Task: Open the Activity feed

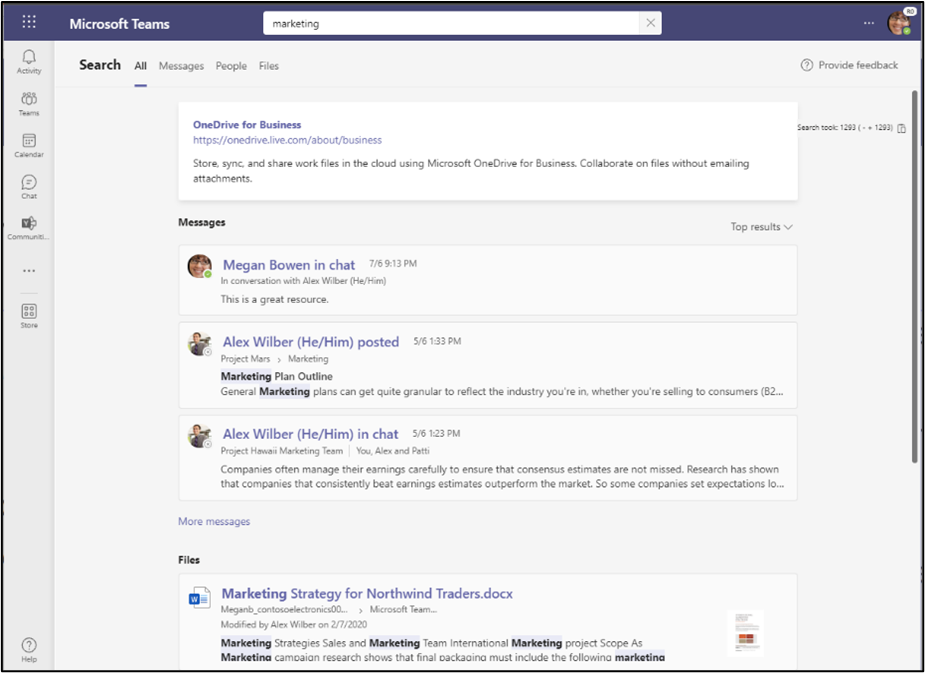Action: click(29, 61)
